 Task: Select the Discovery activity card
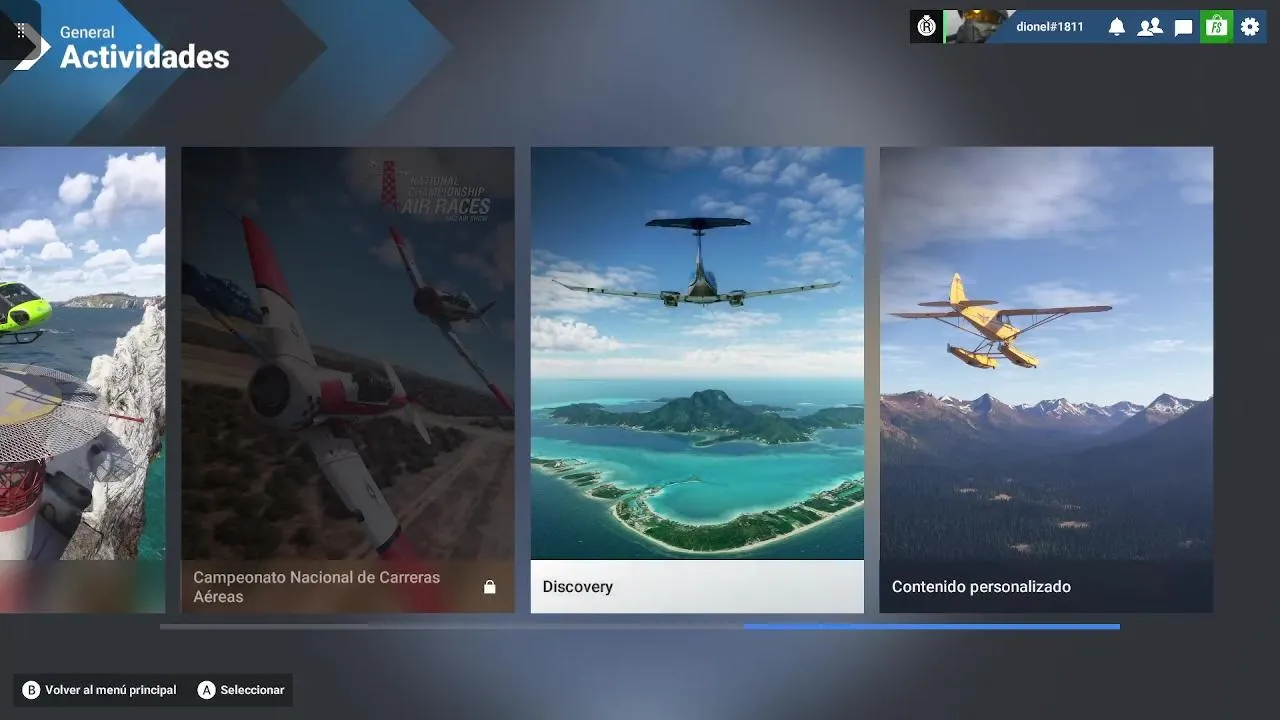pyautogui.click(x=697, y=380)
